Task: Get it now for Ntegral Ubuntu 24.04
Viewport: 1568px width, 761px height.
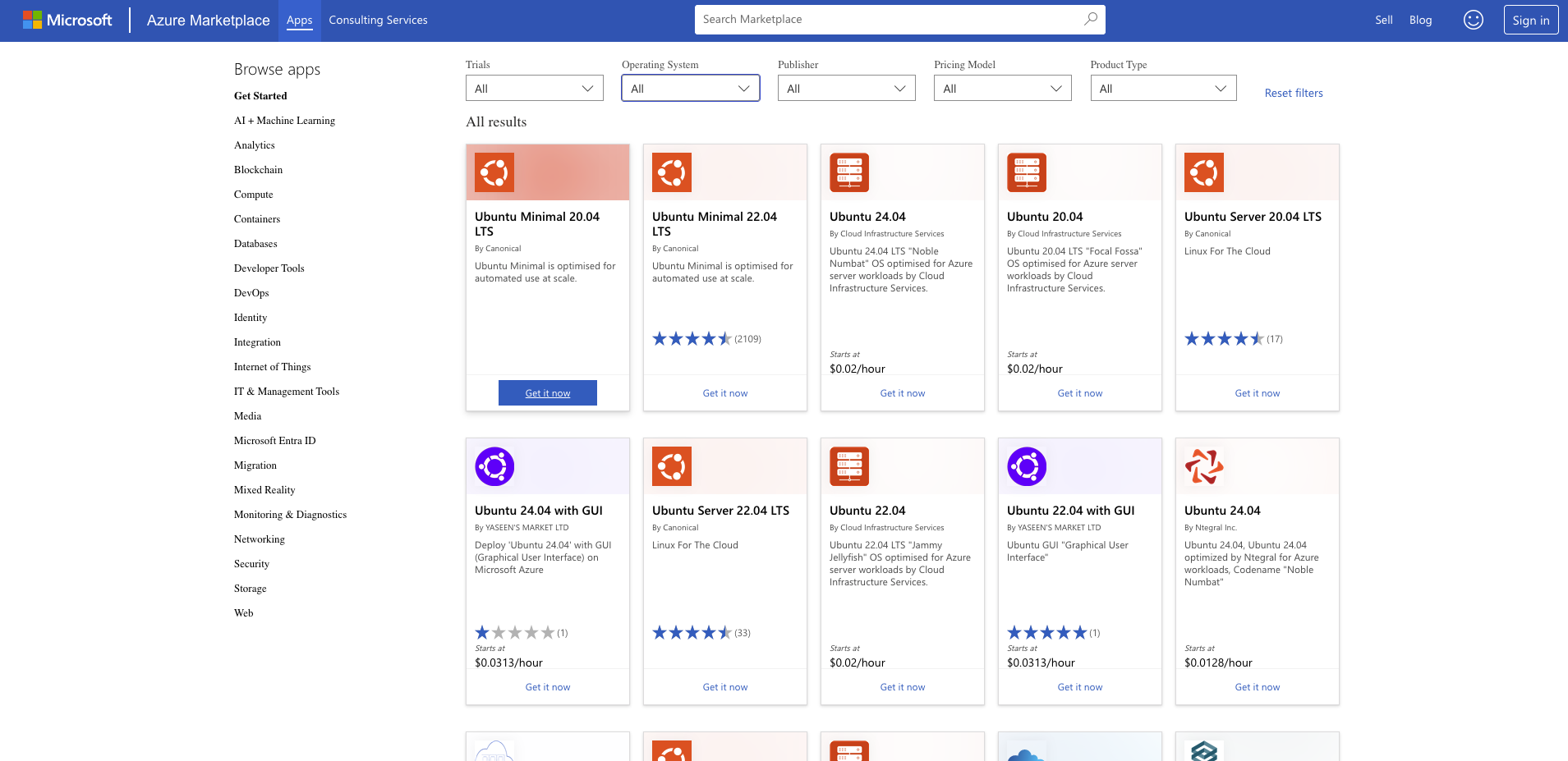Action: 1258,687
